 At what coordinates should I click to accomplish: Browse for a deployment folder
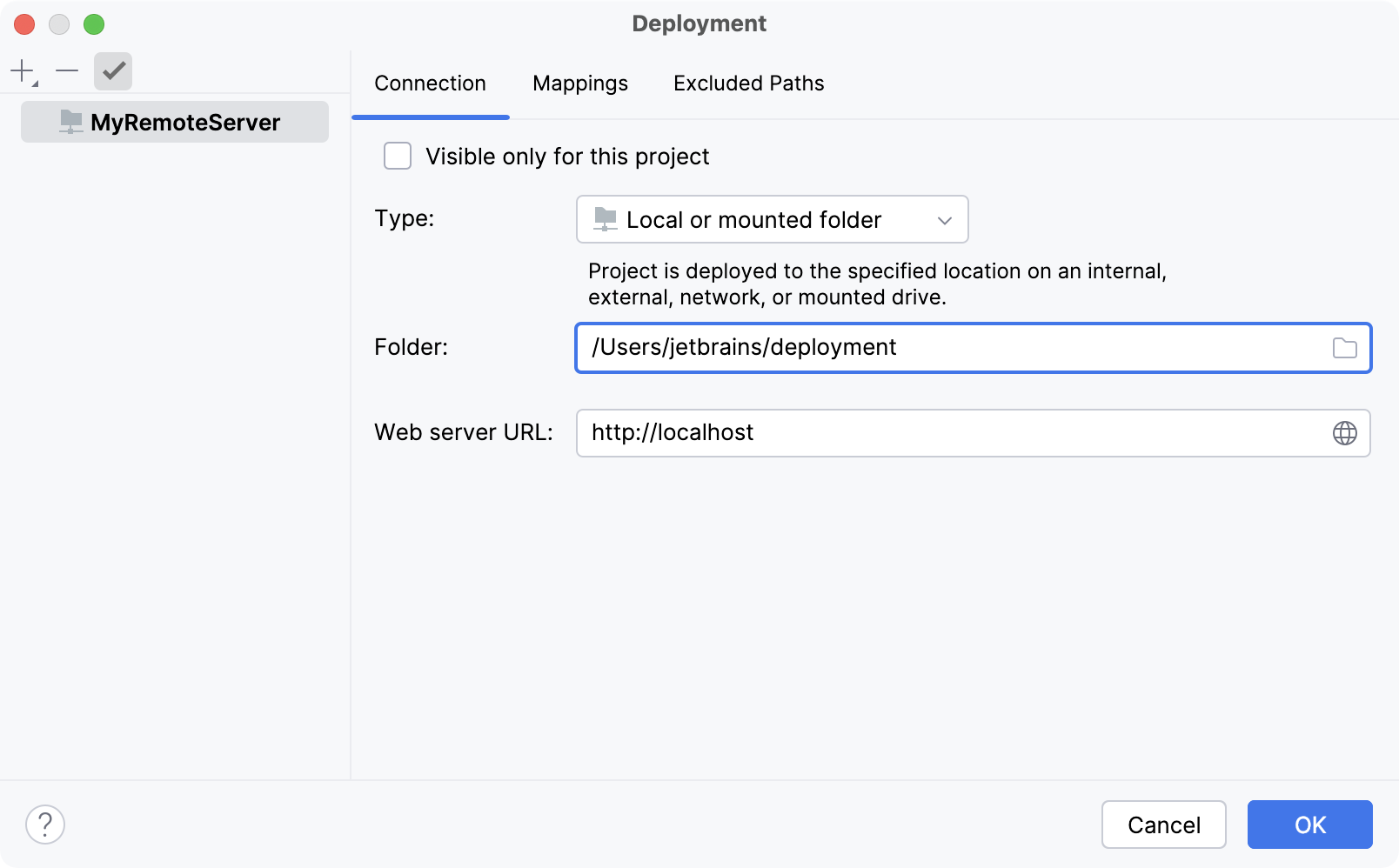tap(1345, 347)
